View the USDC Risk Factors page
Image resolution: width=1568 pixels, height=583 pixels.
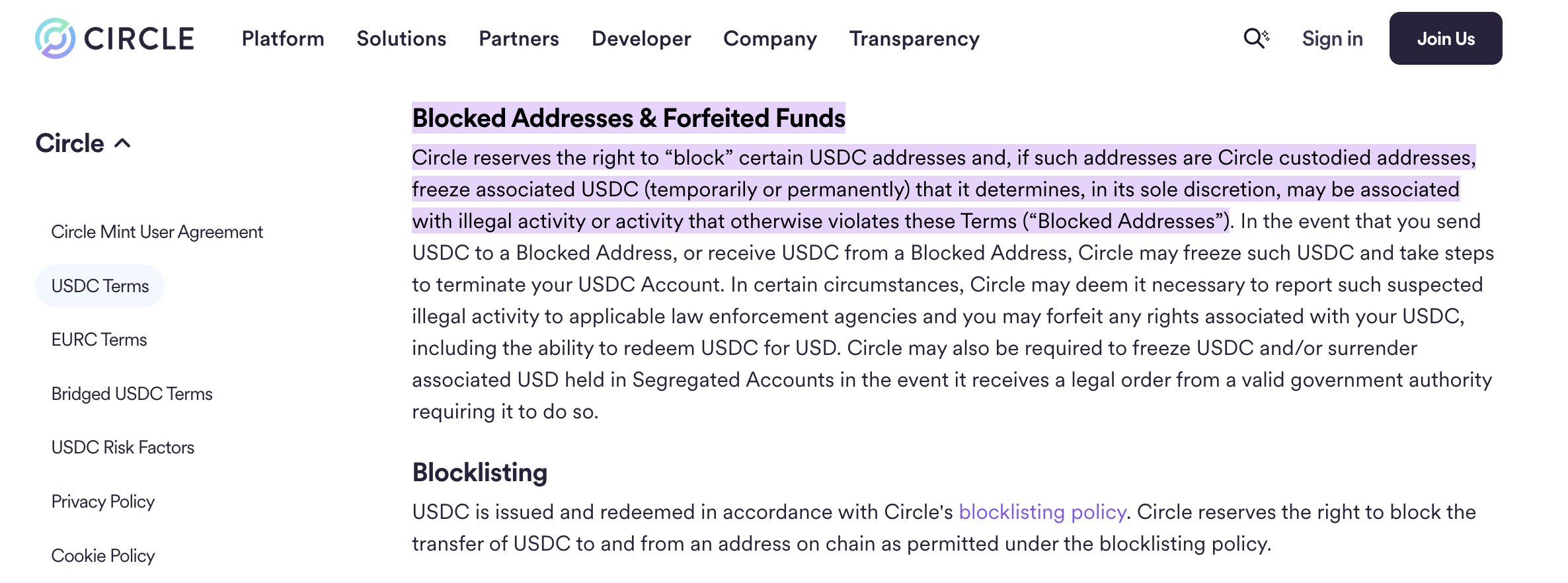(122, 447)
